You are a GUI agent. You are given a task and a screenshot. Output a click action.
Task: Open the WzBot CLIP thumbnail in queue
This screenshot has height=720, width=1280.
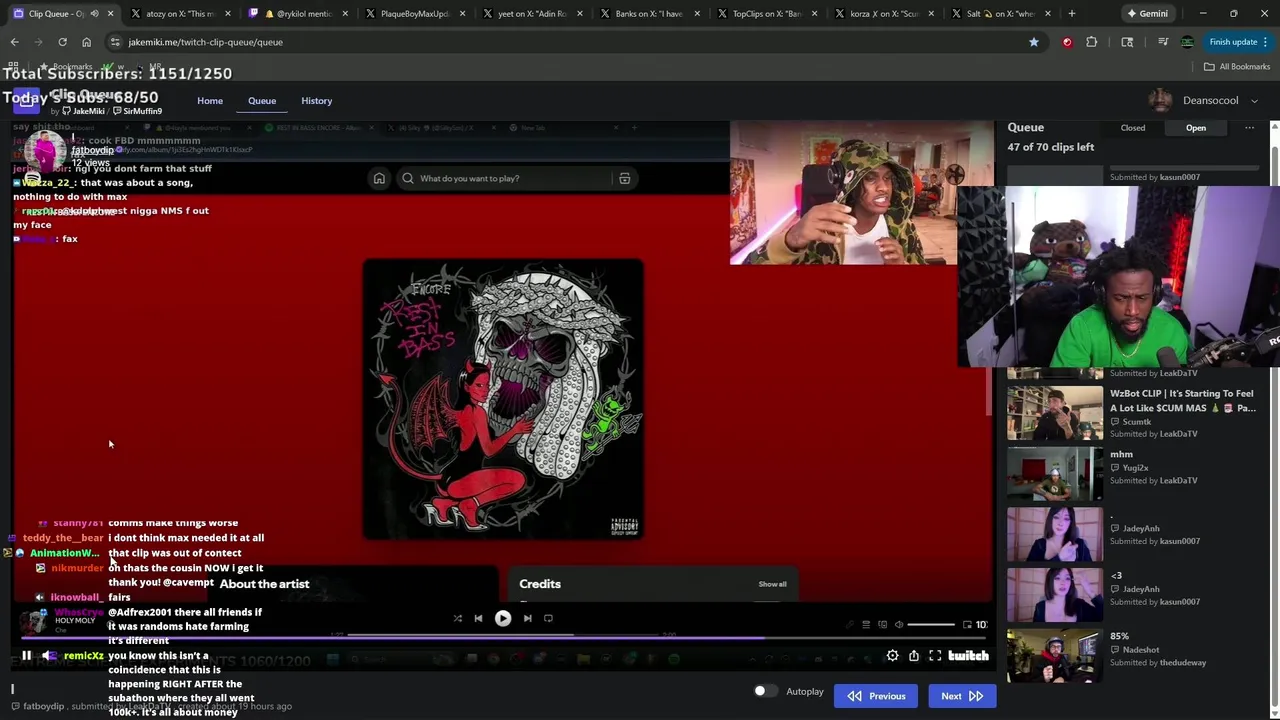tap(1055, 413)
